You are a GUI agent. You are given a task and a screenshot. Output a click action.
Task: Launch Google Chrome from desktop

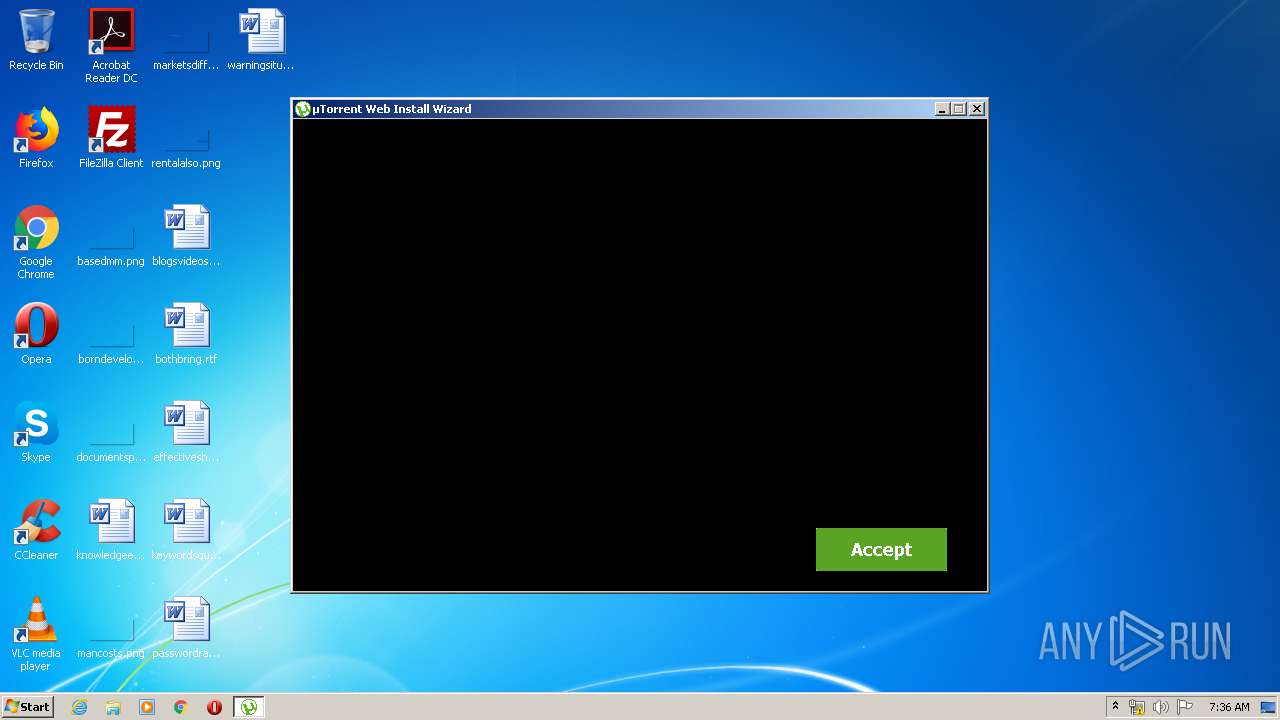36,243
